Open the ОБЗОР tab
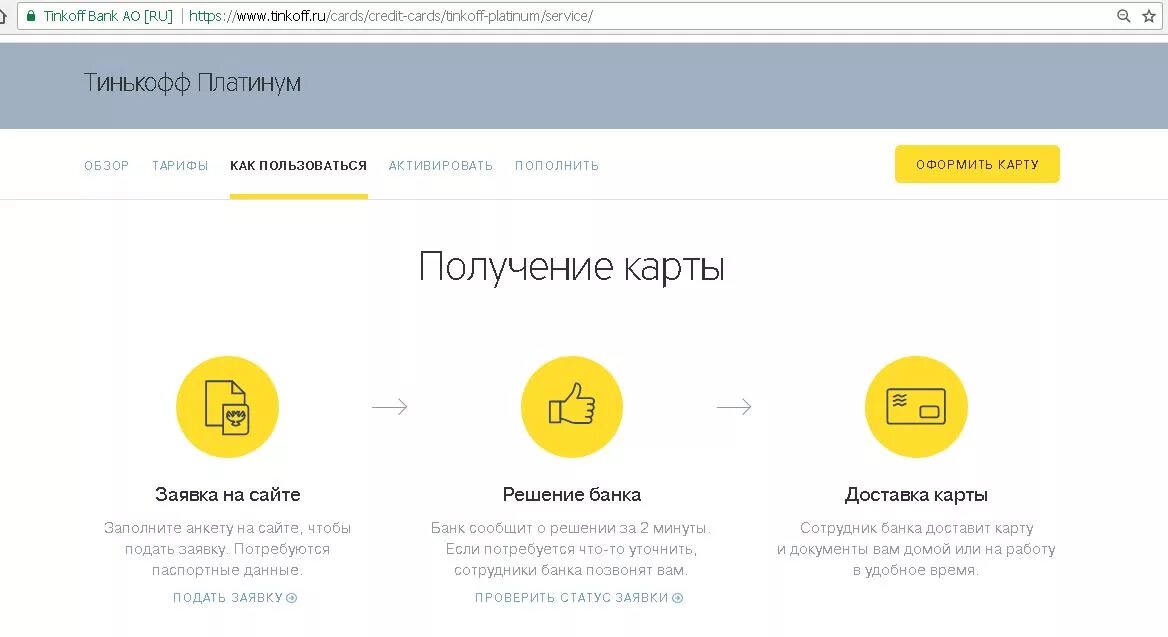The image size is (1168, 637). point(107,165)
